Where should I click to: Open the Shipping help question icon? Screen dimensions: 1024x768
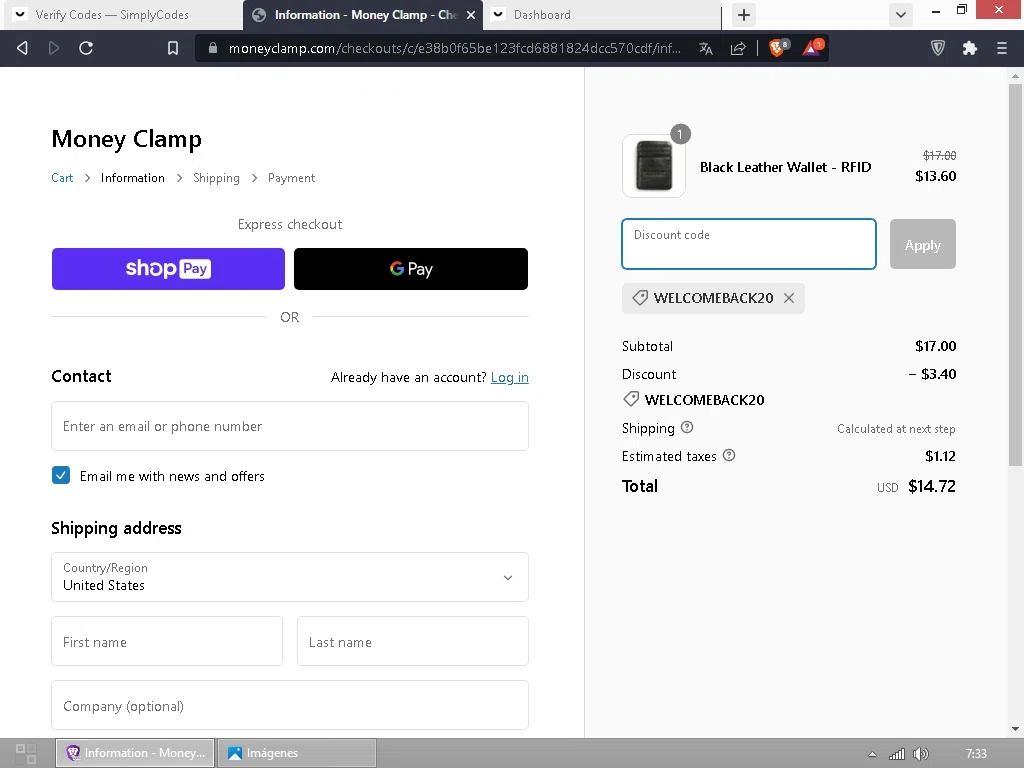point(687,427)
